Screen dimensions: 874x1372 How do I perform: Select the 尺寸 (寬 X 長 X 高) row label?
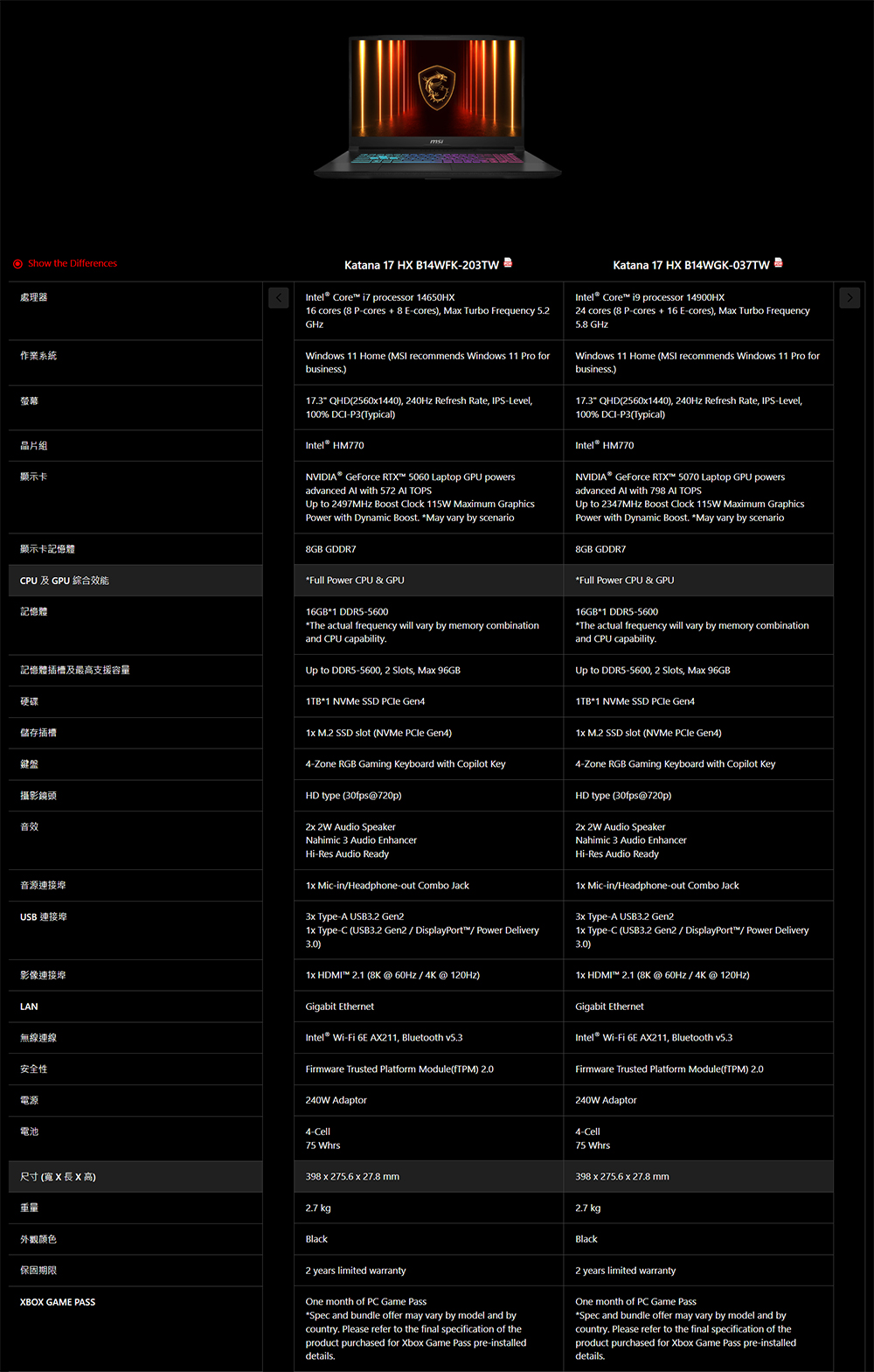pyautogui.click(x=59, y=1177)
